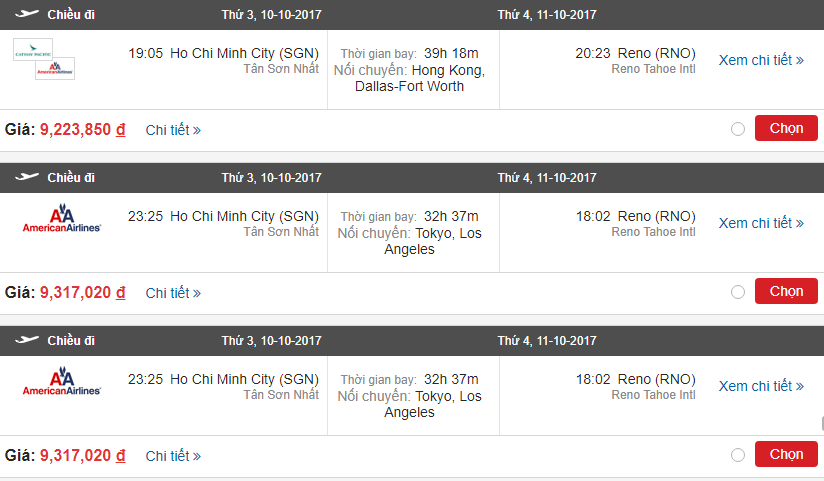
Task: Open Xem chi tiết for the Hong Kong connection flight
Action: tap(761, 60)
